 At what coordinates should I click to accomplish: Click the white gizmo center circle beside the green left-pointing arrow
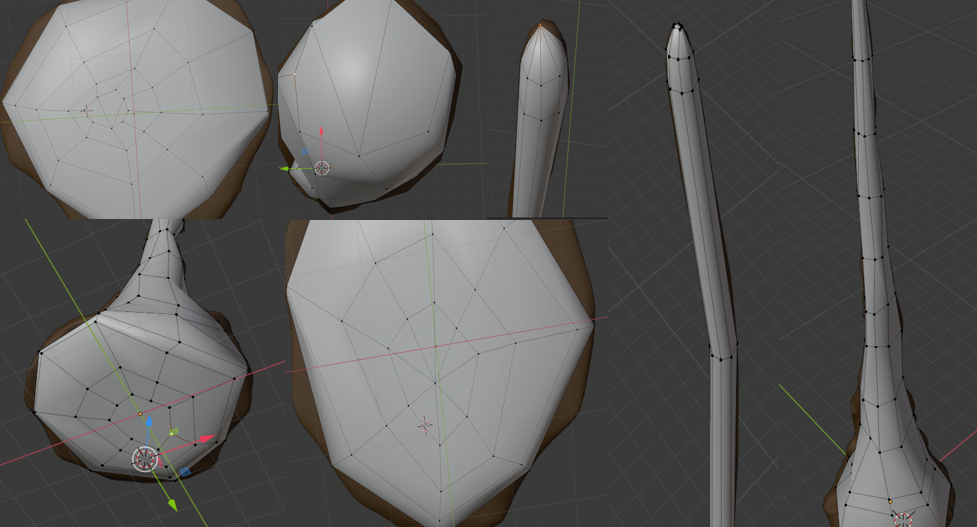[322, 168]
